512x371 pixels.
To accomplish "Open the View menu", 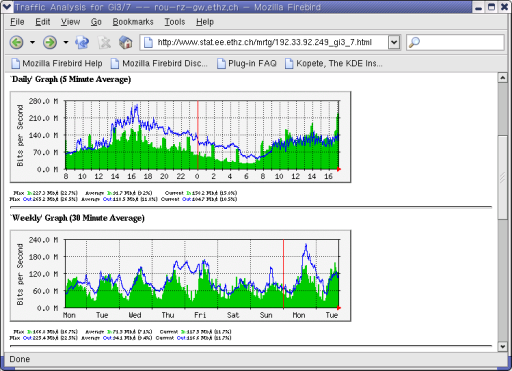I will [x=70, y=22].
